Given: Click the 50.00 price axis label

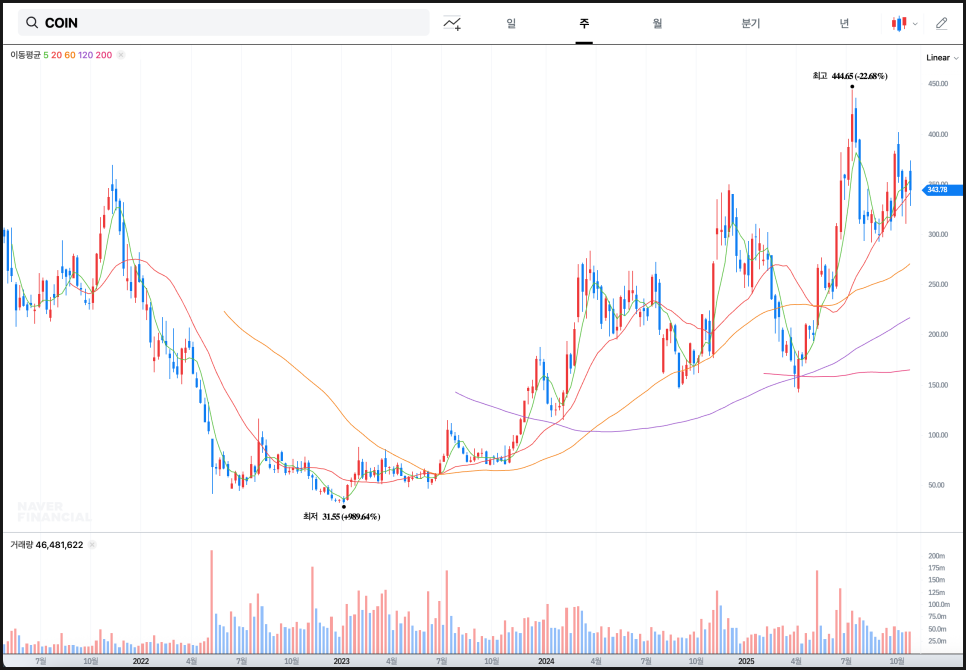Looking at the screenshot, I should (936, 485).
